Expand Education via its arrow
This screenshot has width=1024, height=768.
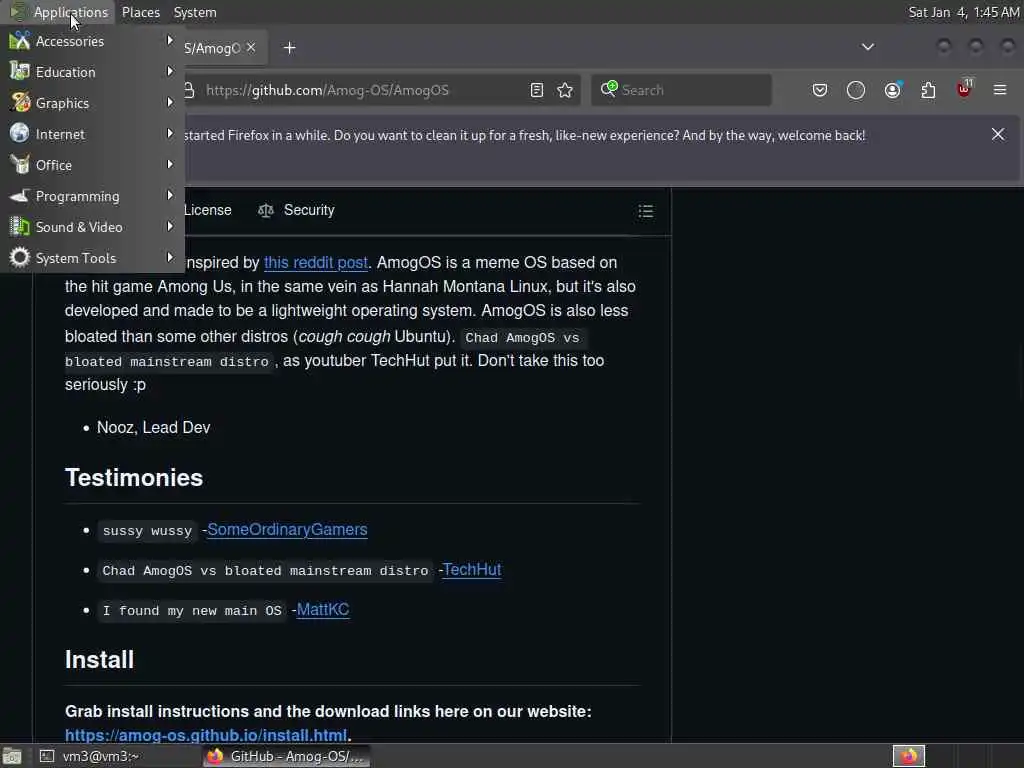click(x=170, y=71)
